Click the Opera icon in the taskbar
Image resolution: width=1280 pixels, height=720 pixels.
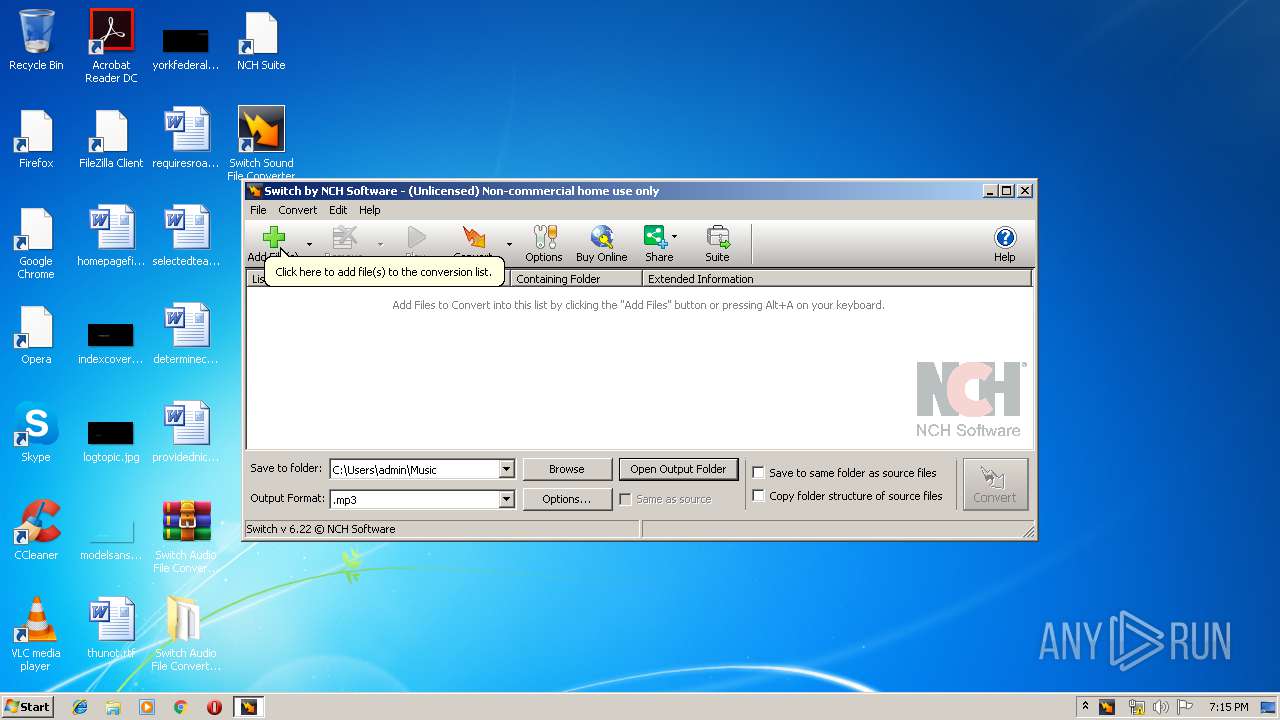coord(214,707)
